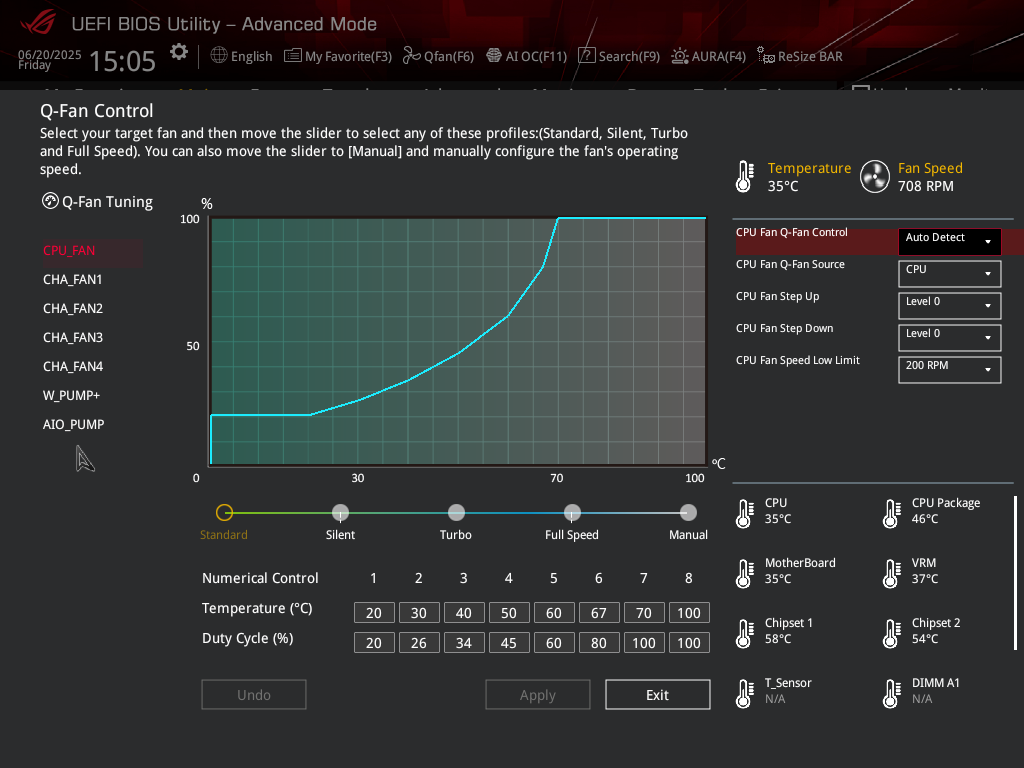This screenshot has width=1024, height=768.
Task: Click the Qfan(F6) text in the header
Action: tap(449, 56)
